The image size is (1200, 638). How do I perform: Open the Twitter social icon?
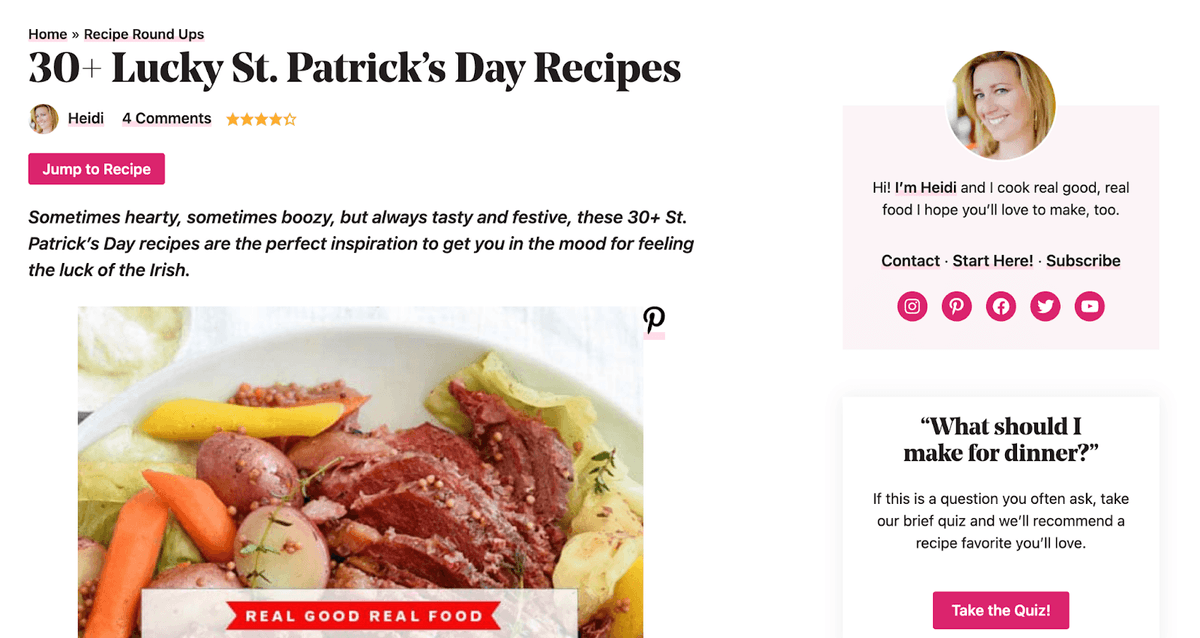point(1045,306)
